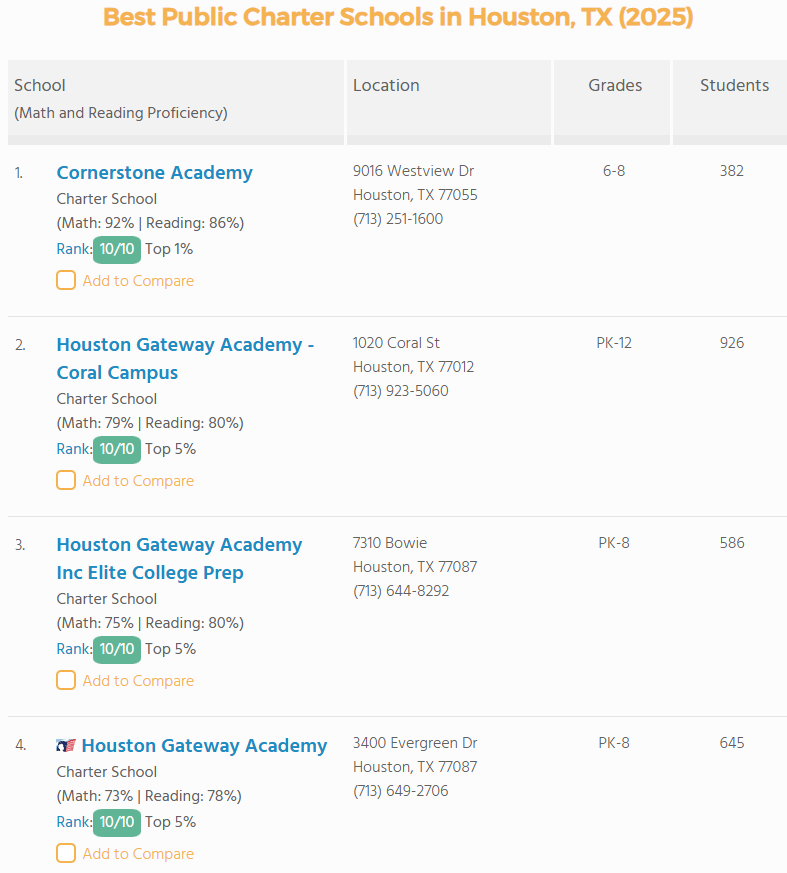Image resolution: width=787 pixels, height=873 pixels.
Task: Check Add to Compare under Elite College Prep
Action: (x=65, y=680)
